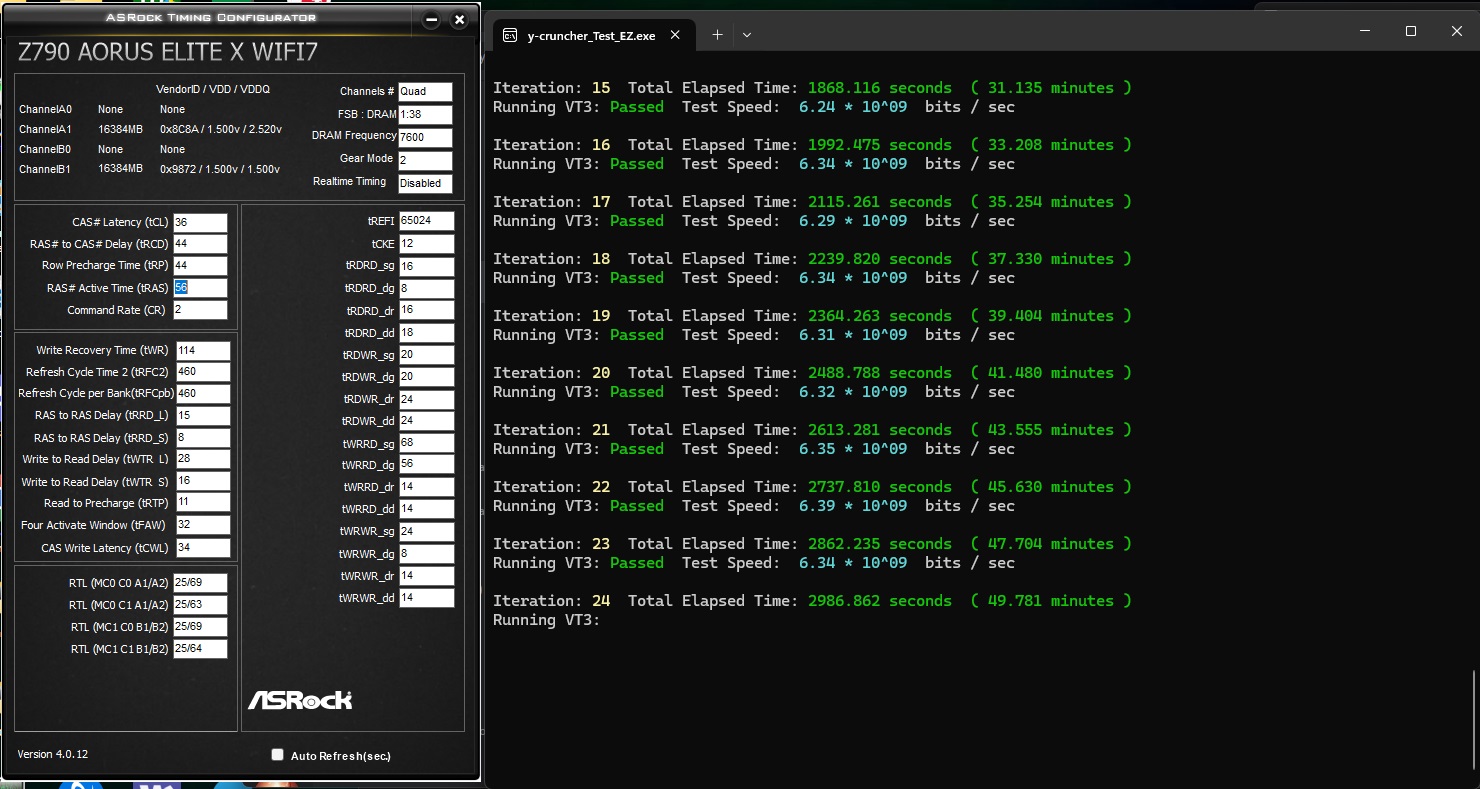Screen dimensions: 1480x789
Task: Click the Channels # field showing Quad
Action: point(425,91)
